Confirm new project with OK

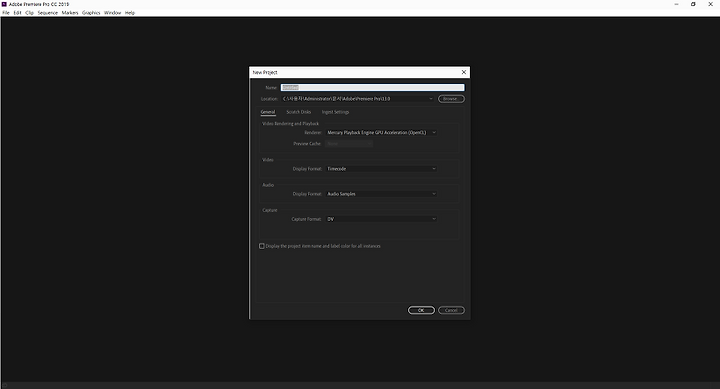(x=421, y=310)
